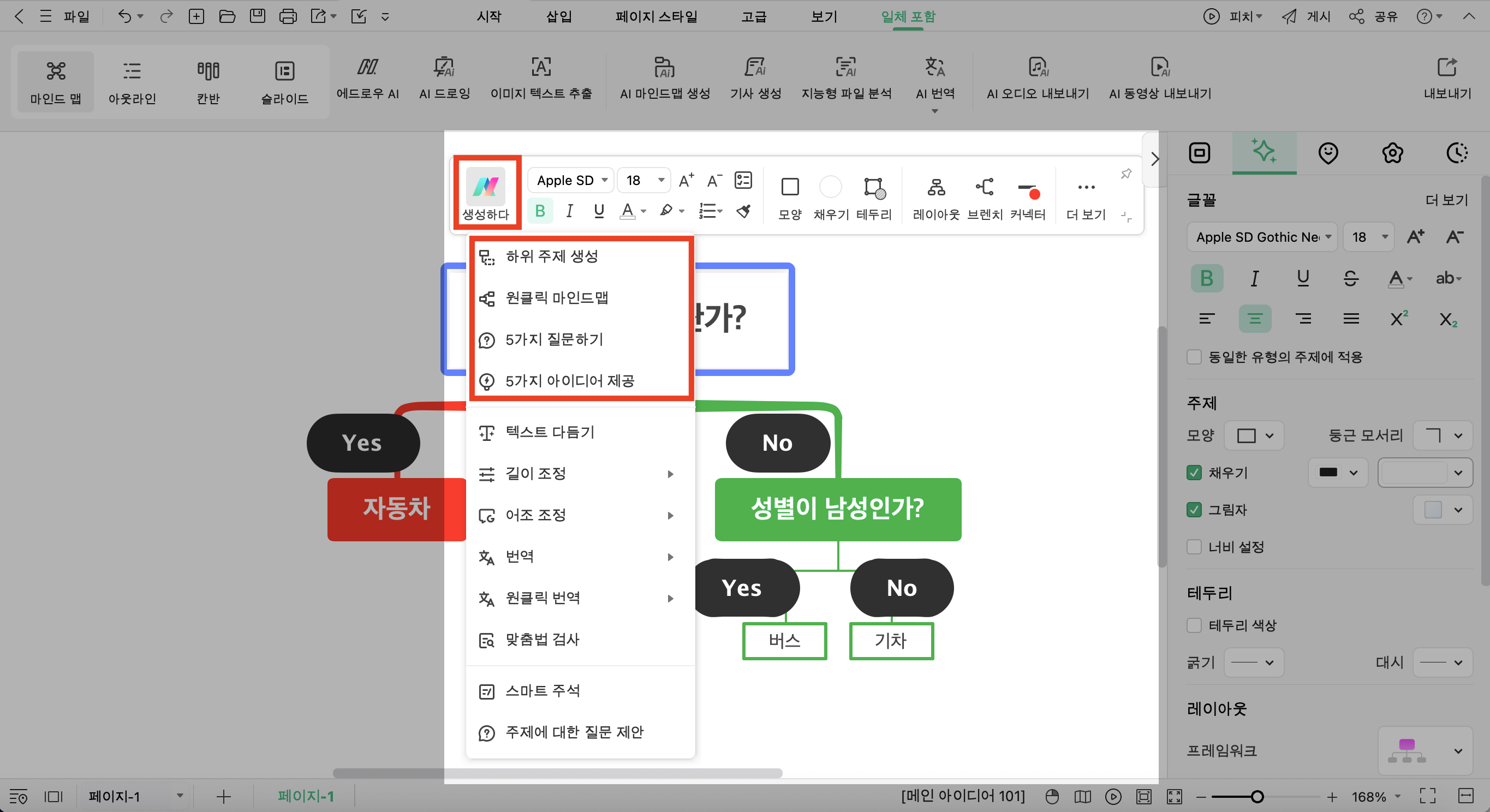Open the 페이지 스타일 ribbon tab
Viewport: 1490px width, 812px height.
657,16
